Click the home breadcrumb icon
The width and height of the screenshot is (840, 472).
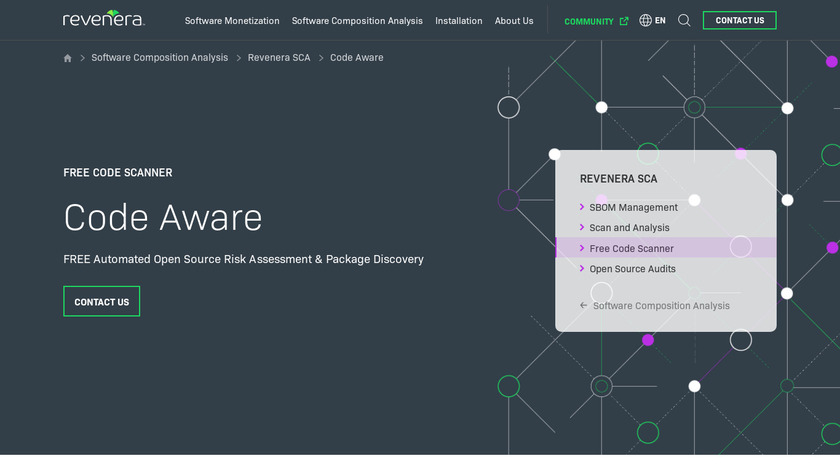68,58
